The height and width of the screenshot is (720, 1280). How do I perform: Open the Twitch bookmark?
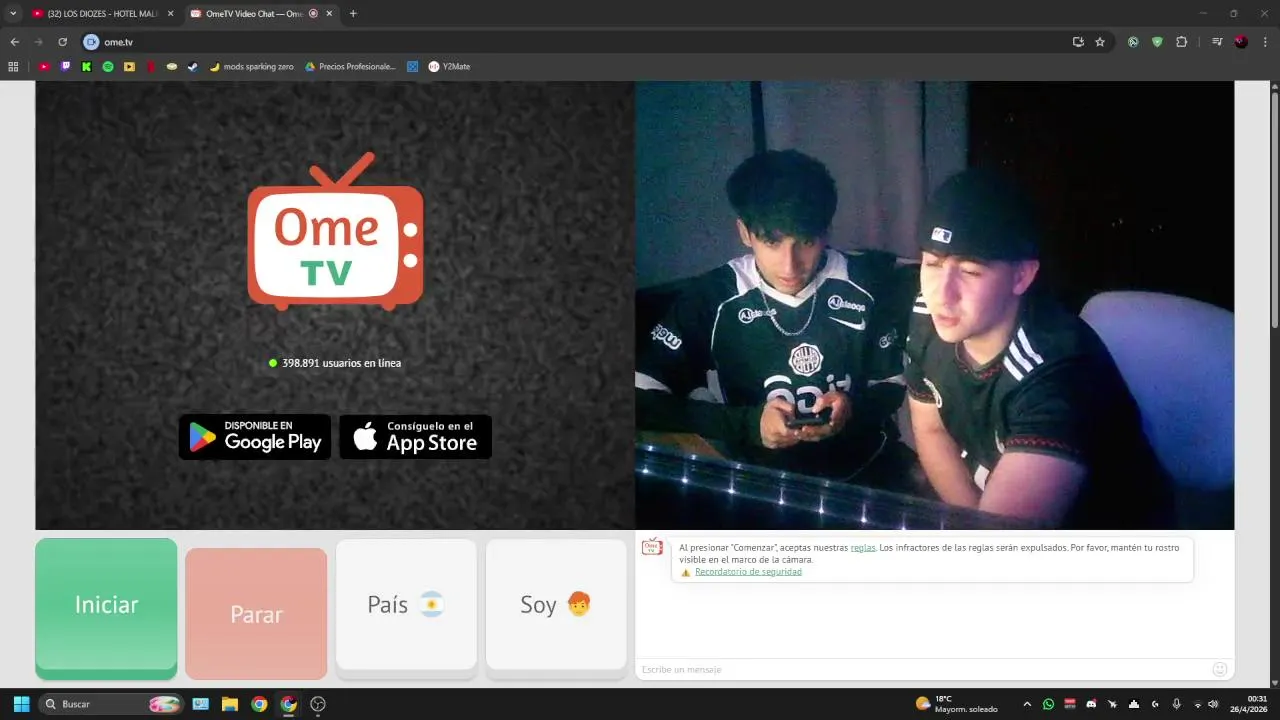pyautogui.click(x=65, y=66)
